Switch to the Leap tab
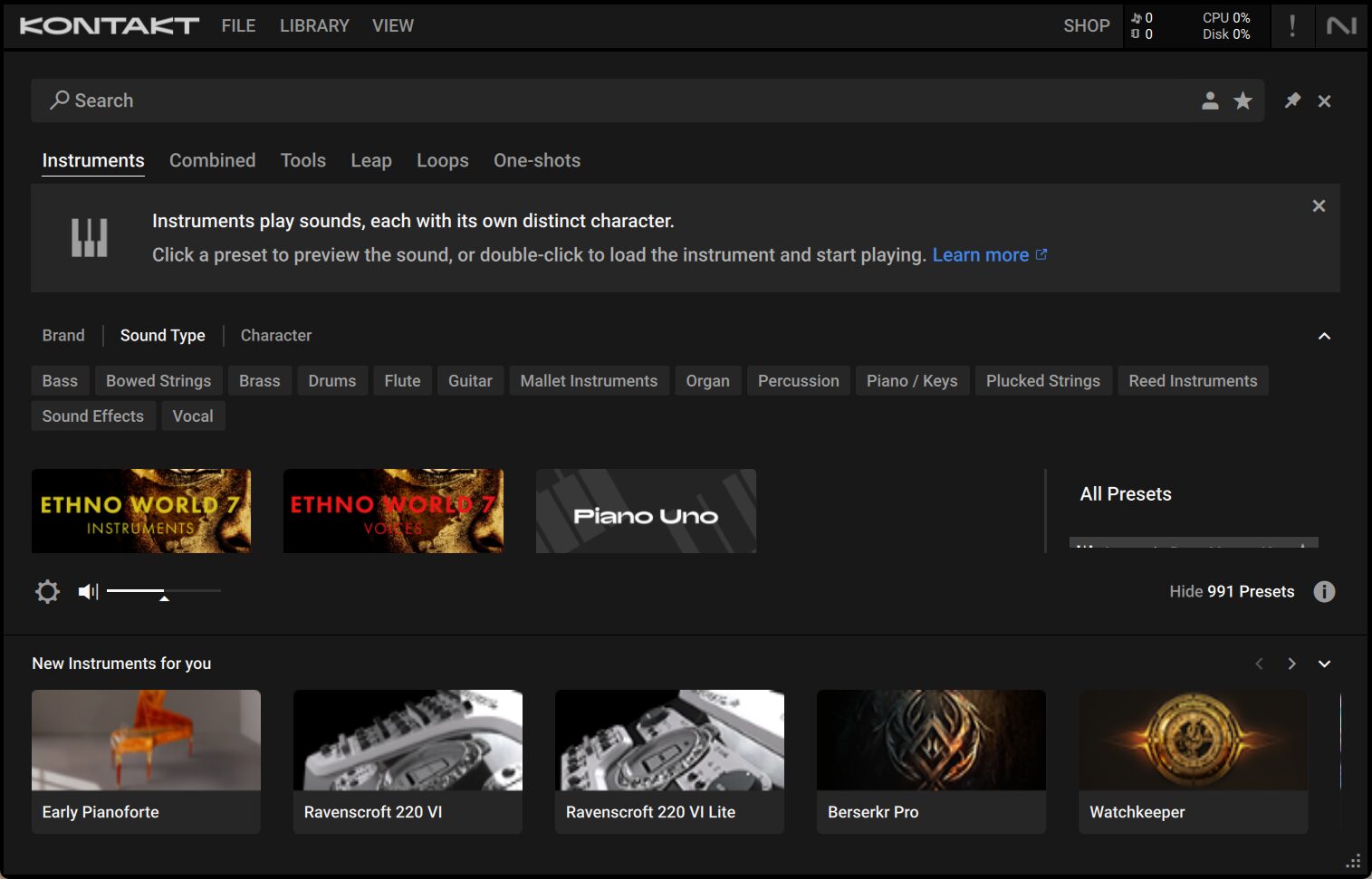The width and height of the screenshot is (1372, 879). pyautogui.click(x=371, y=161)
